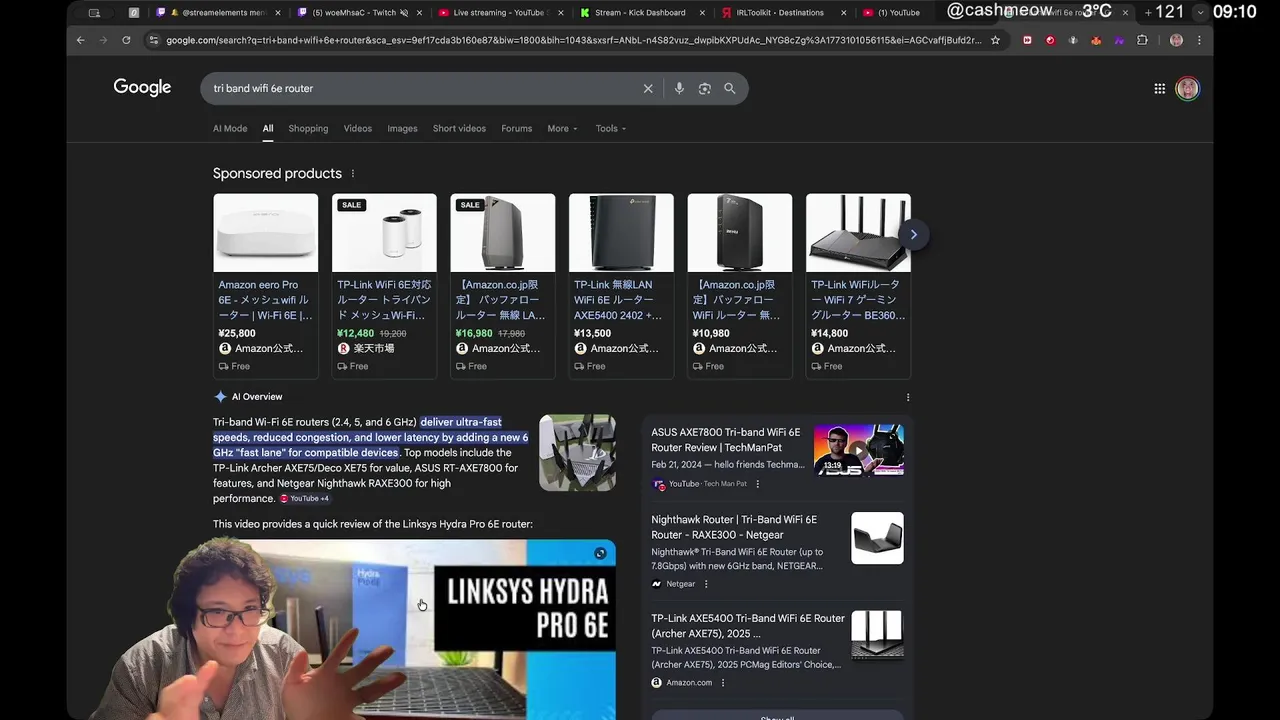Image resolution: width=1280 pixels, height=720 pixels.
Task: Switch to the Forums tab
Action: 517,128
